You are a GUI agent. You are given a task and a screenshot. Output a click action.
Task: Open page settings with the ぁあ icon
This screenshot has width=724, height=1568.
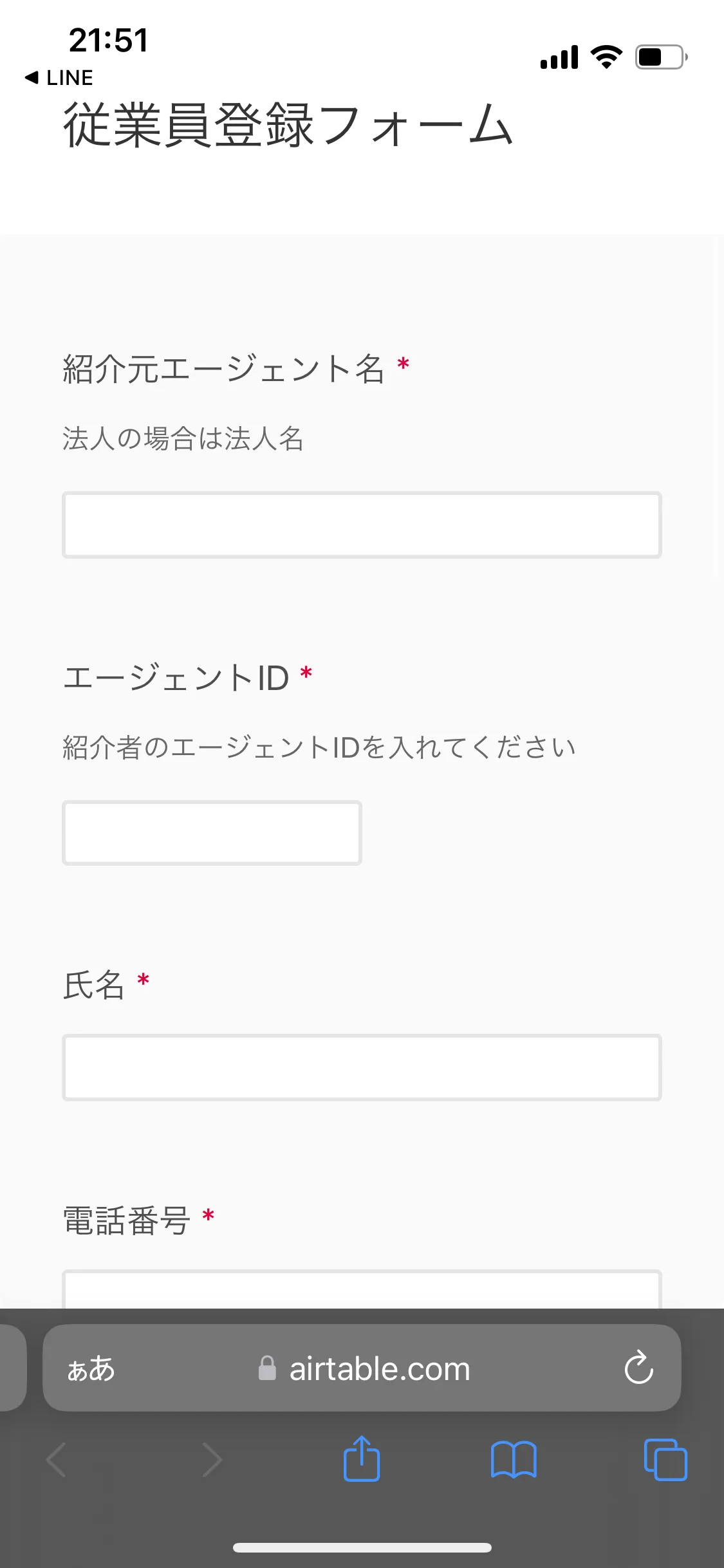point(91,1368)
